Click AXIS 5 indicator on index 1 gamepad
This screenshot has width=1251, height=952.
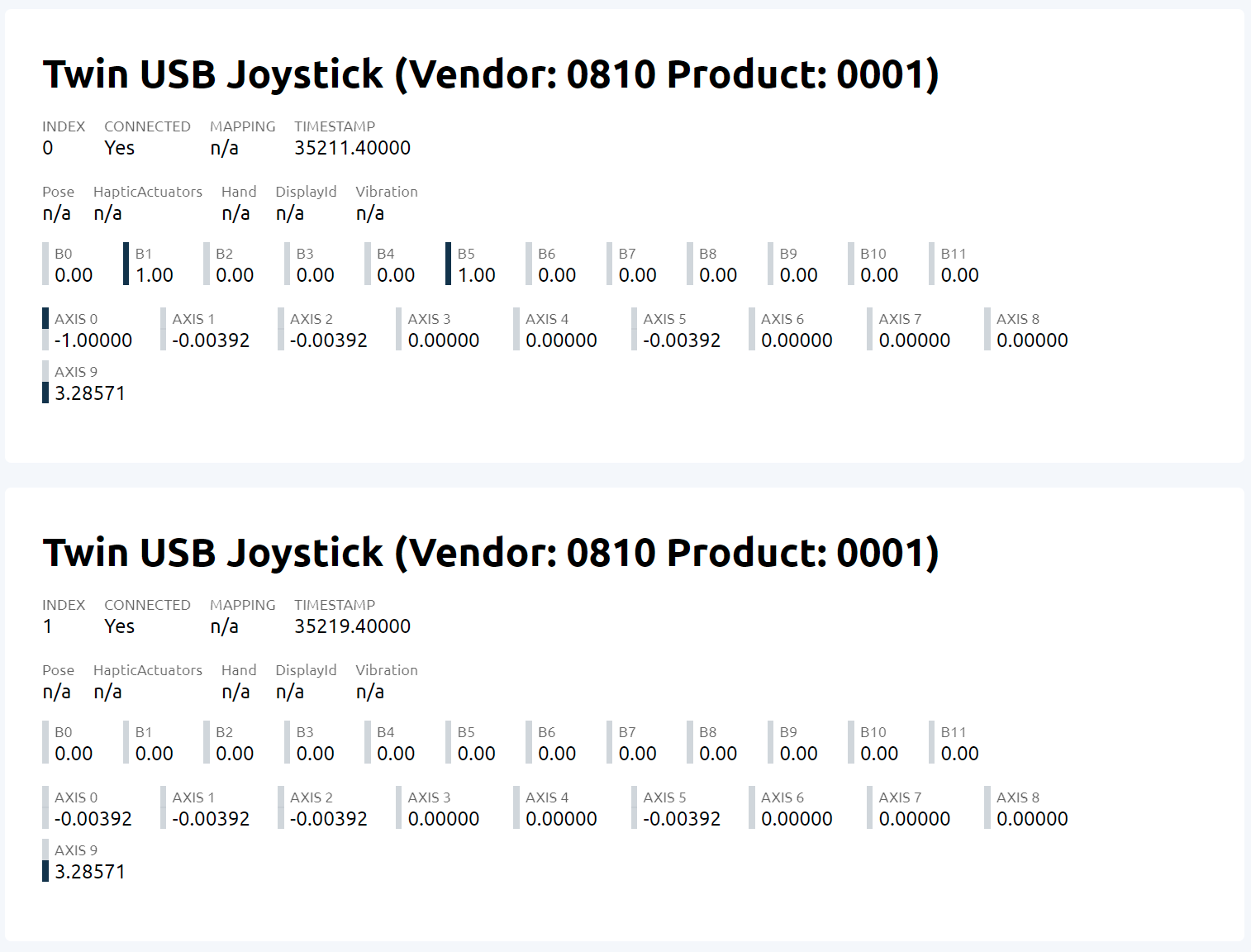point(681,808)
